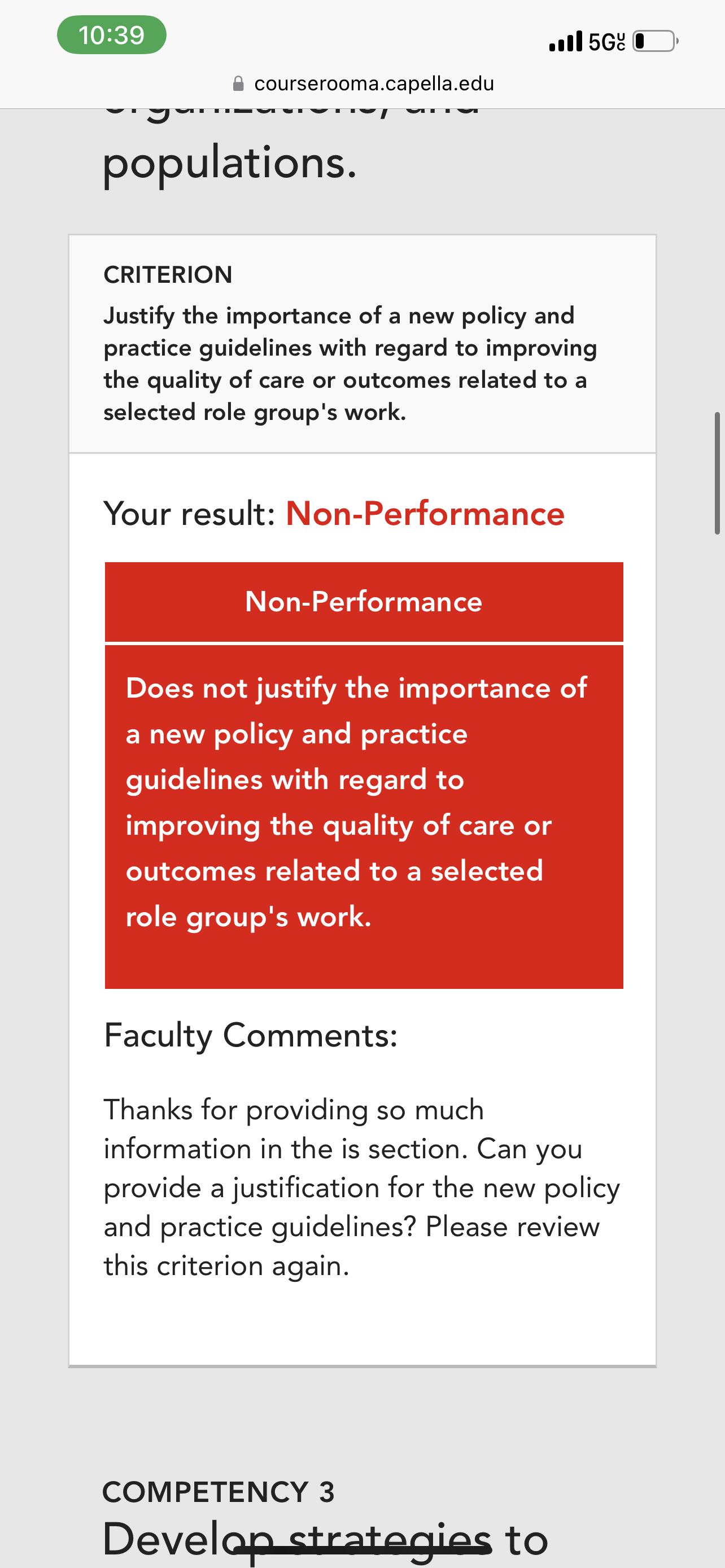Tap the 'Does not justify' description box
725x1568 pixels.
click(364, 816)
